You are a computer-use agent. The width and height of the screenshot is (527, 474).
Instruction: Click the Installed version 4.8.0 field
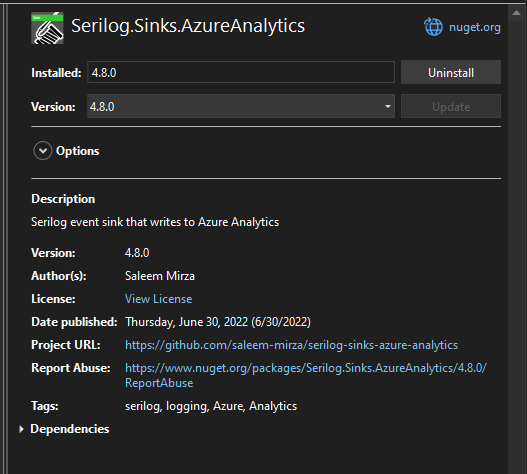(x=241, y=72)
